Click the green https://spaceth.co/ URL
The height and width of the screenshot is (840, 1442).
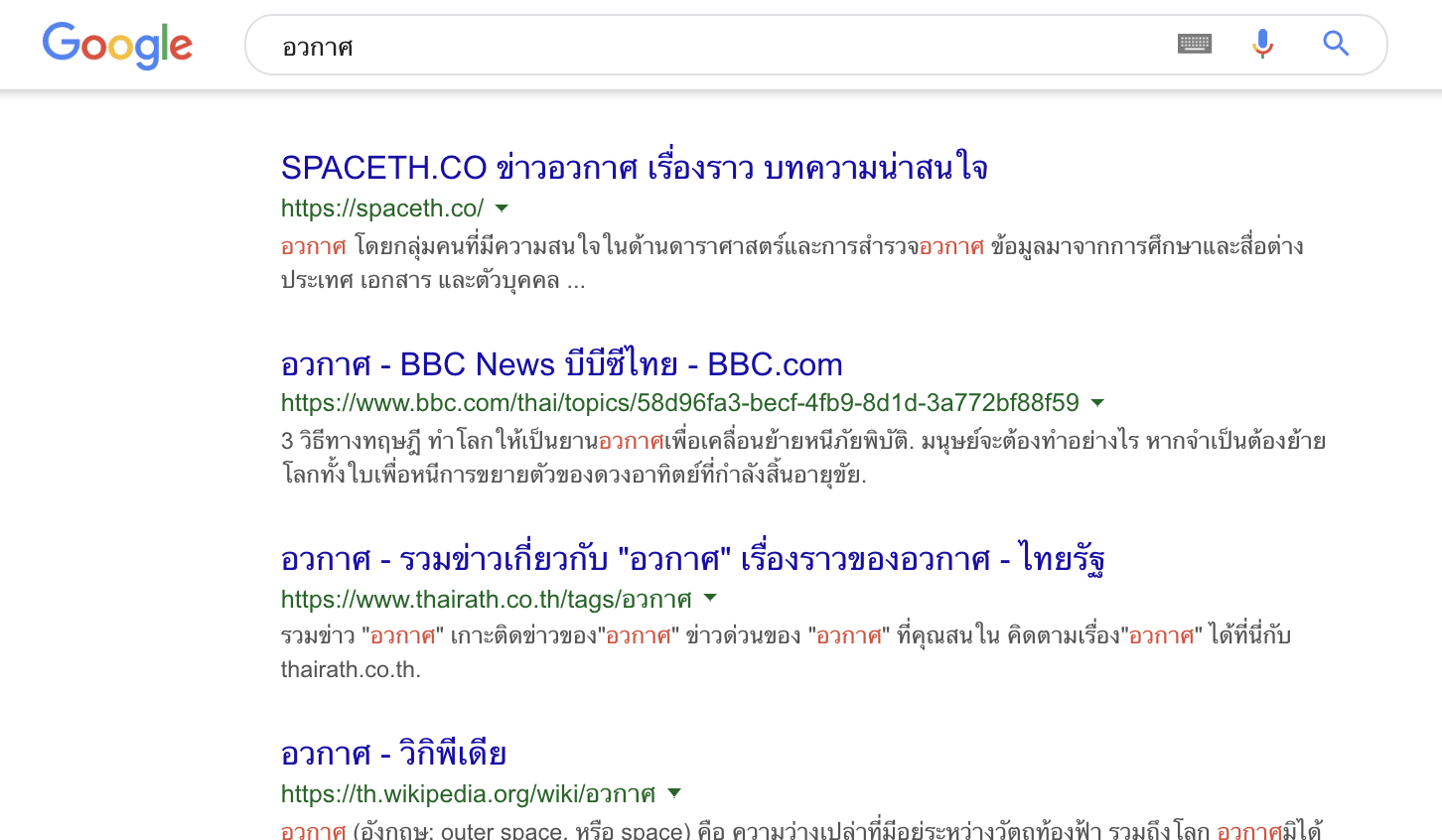click(382, 209)
